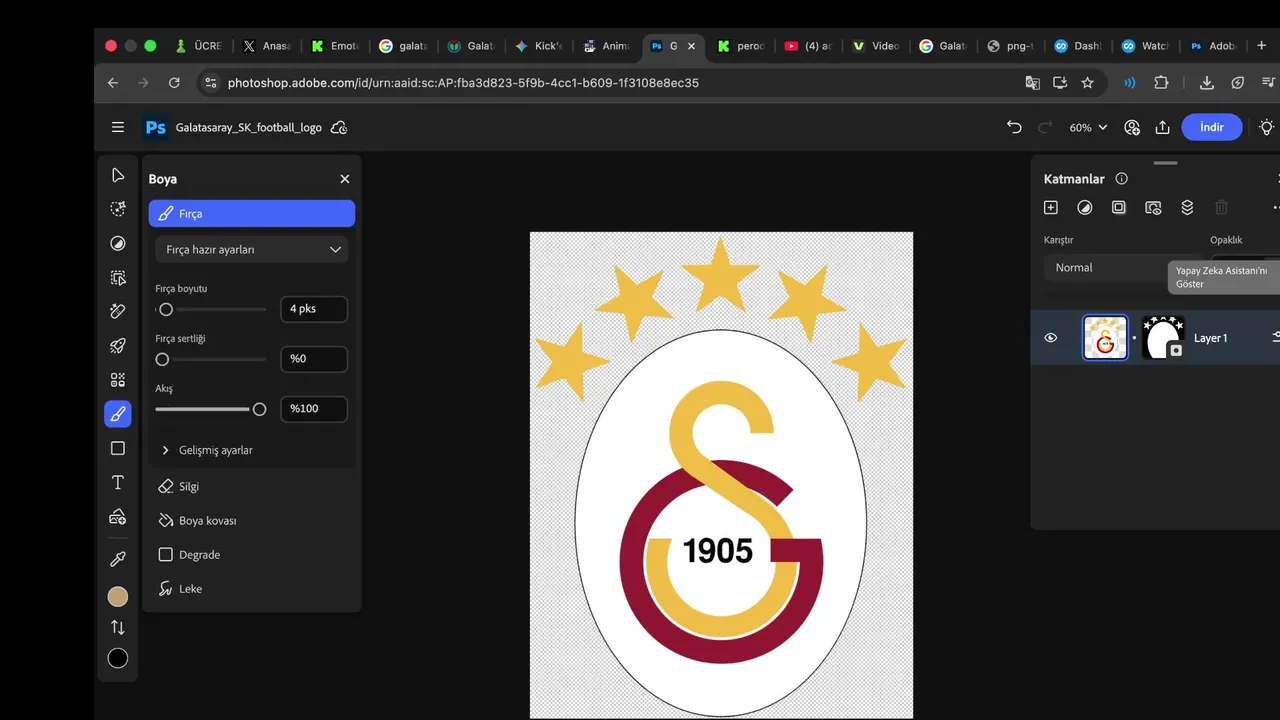Switch to the Video browser tab
1280x720 pixels.
pyautogui.click(x=875, y=46)
